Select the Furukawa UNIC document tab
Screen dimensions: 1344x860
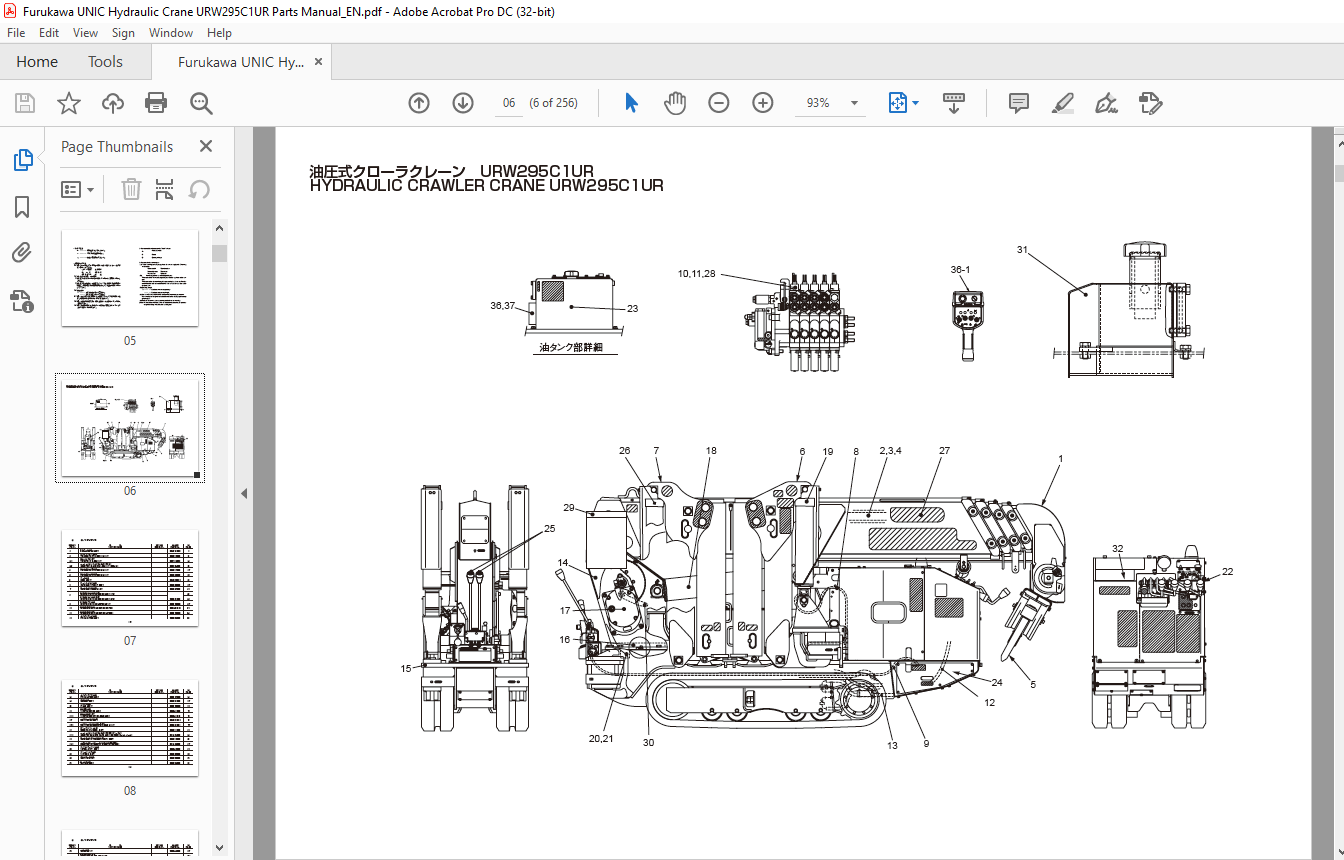click(x=240, y=62)
